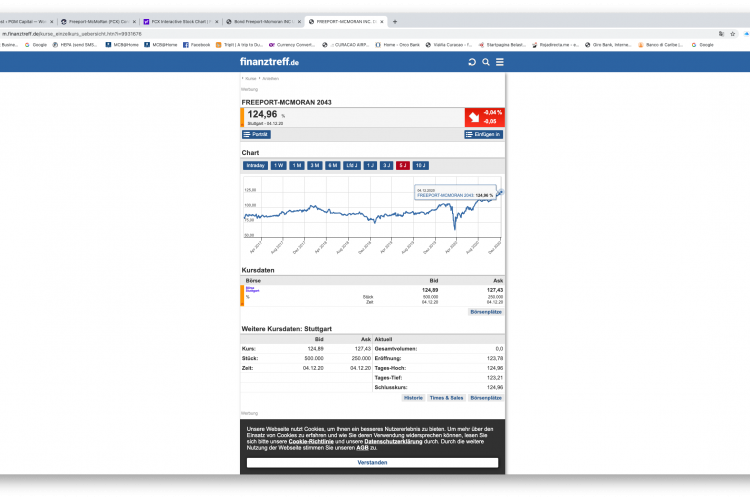
Task: Open a new browser tab with plus
Action: [x=395, y=22]
